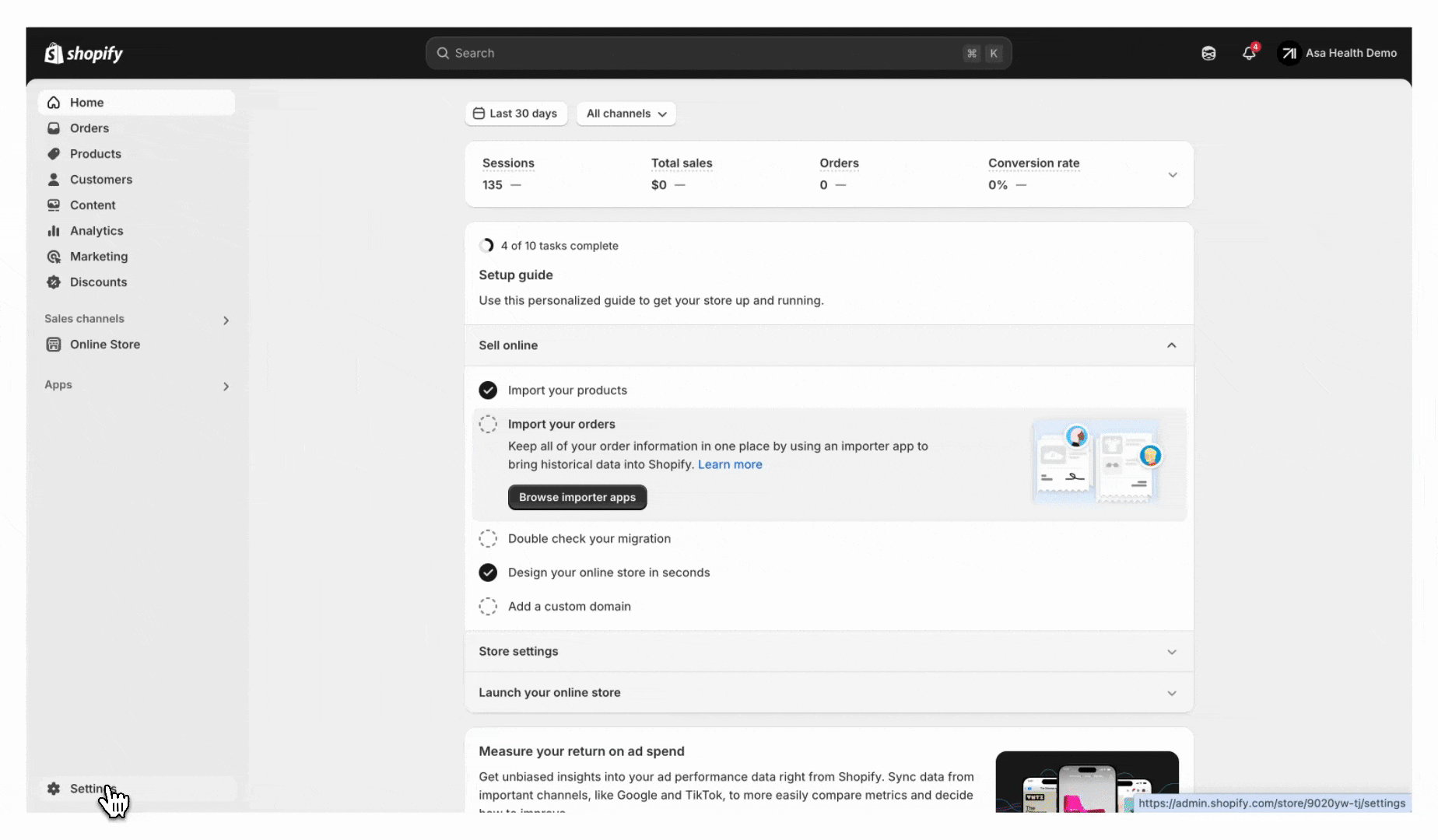
Task: Click the Settings gear icon
Action: point(54,789)
